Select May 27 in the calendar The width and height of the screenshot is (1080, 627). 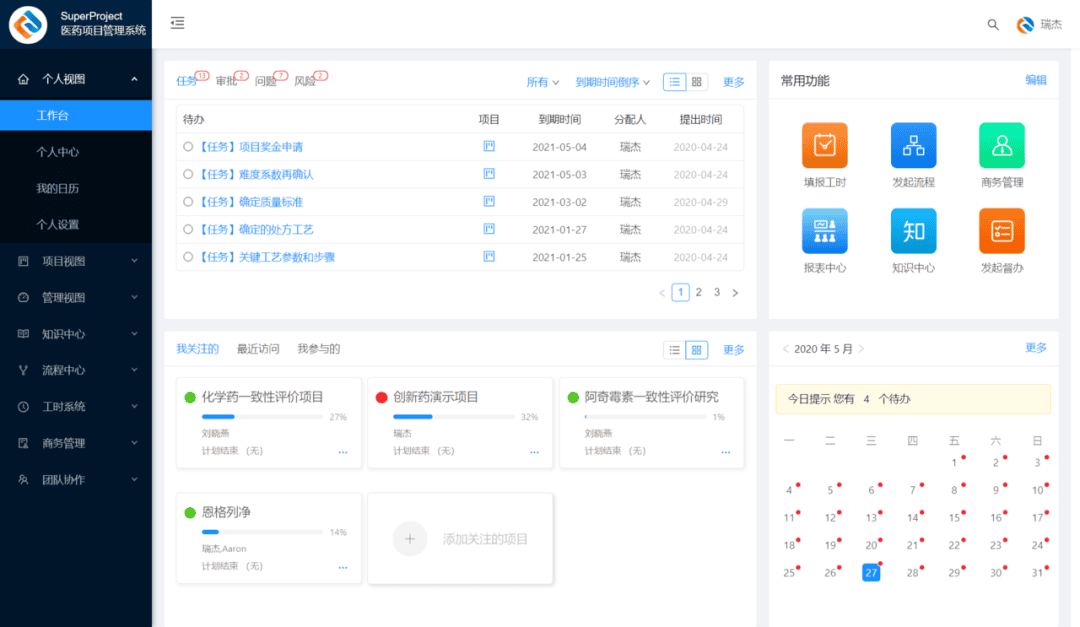pyautogui.click(x=871, y=573)
